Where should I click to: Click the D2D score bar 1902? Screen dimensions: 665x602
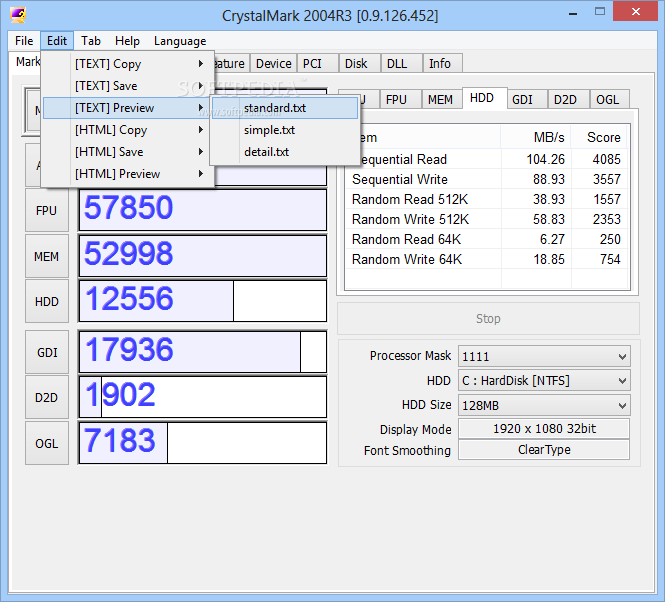[203, 397]
